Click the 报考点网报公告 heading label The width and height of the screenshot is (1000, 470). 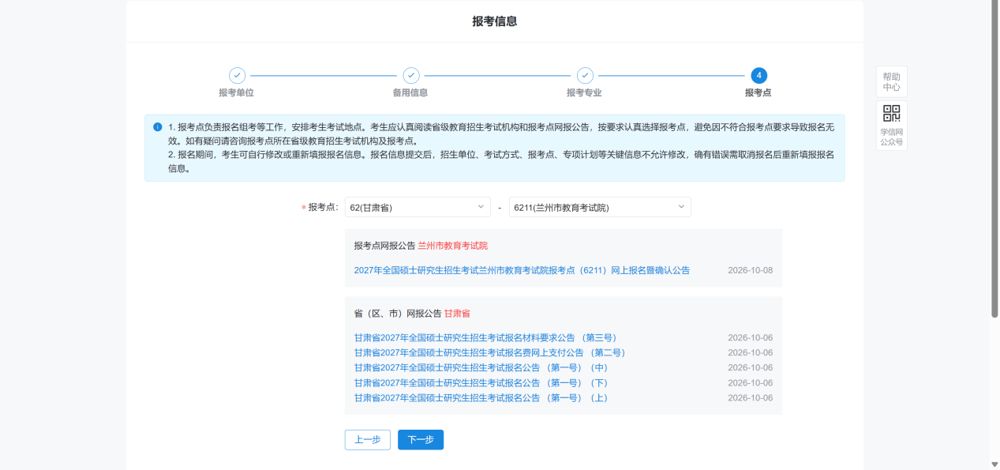click(x=385, y=246)
